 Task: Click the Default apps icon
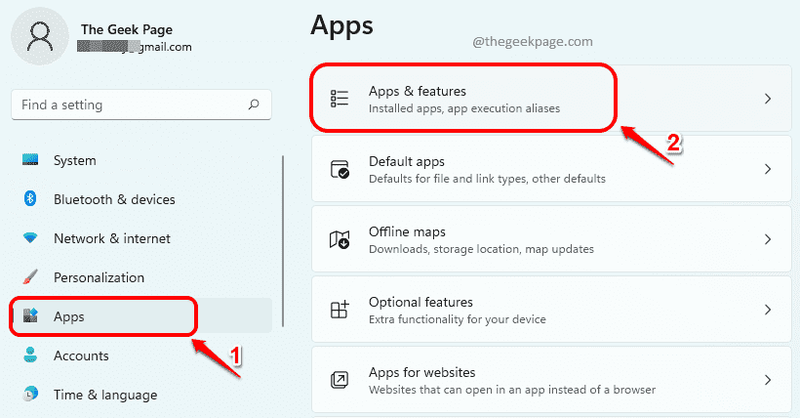(339, 169)
